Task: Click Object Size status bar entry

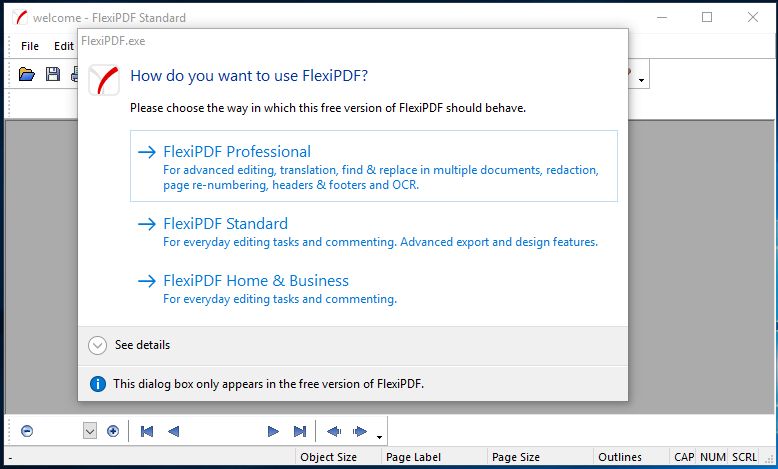Action: pyautogui.click(x=328, y=457)
